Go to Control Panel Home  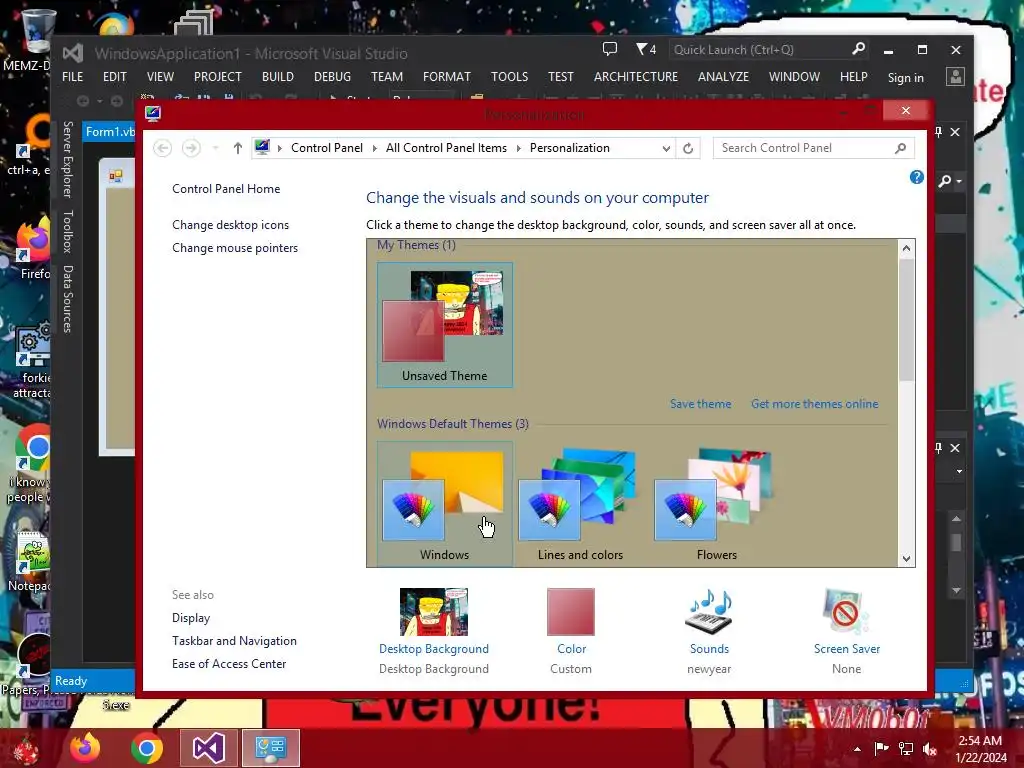[x=226, y=189]
